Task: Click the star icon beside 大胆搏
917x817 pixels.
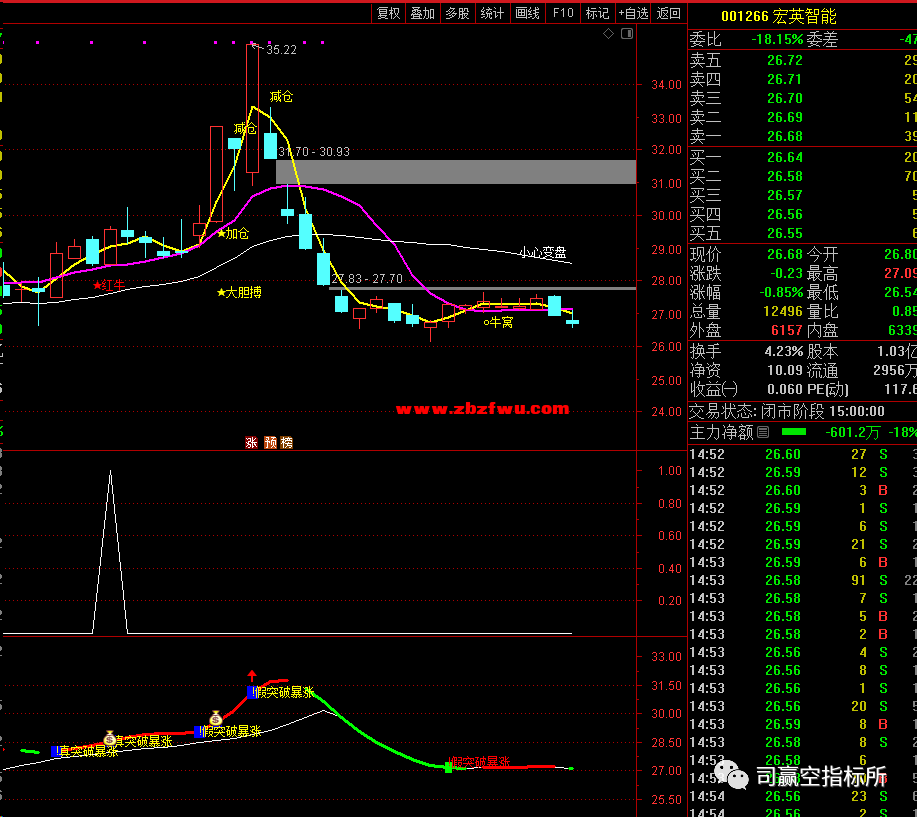Action: 221,292
